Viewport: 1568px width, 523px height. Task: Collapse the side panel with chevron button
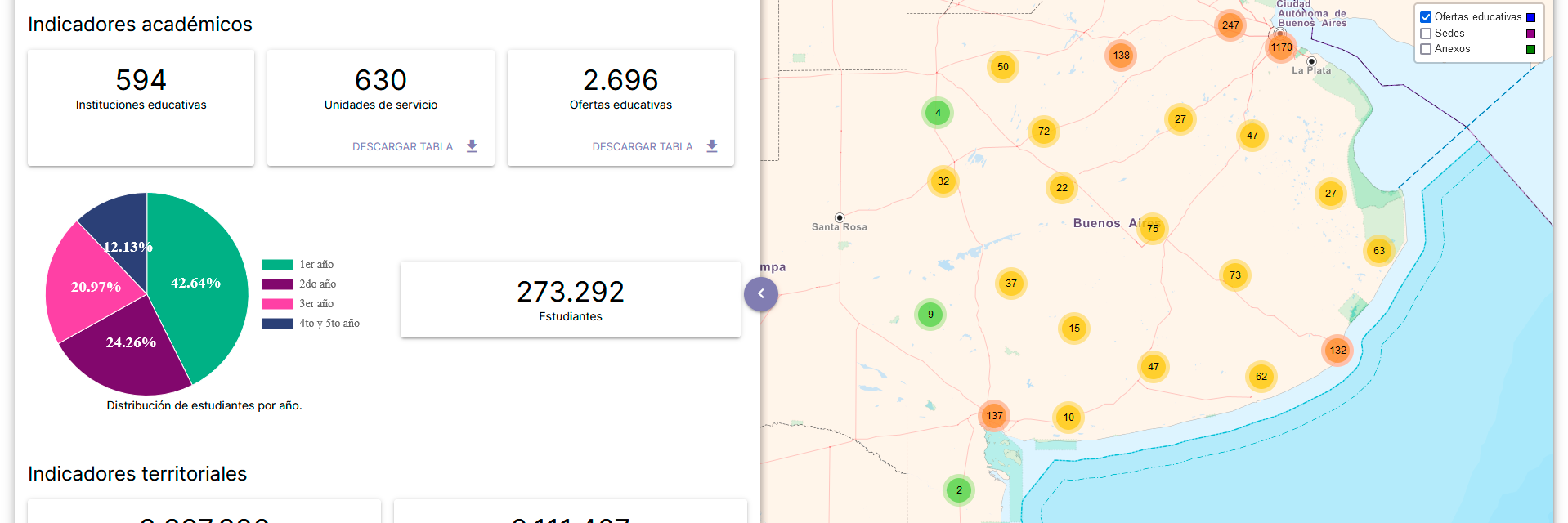pos(761,294)
